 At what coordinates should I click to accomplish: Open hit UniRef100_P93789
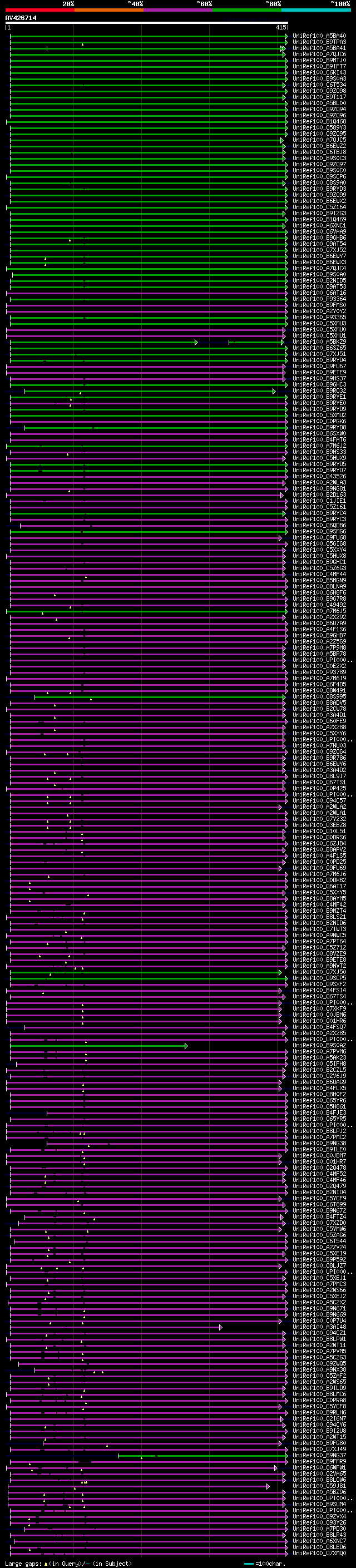pos(319,672)
